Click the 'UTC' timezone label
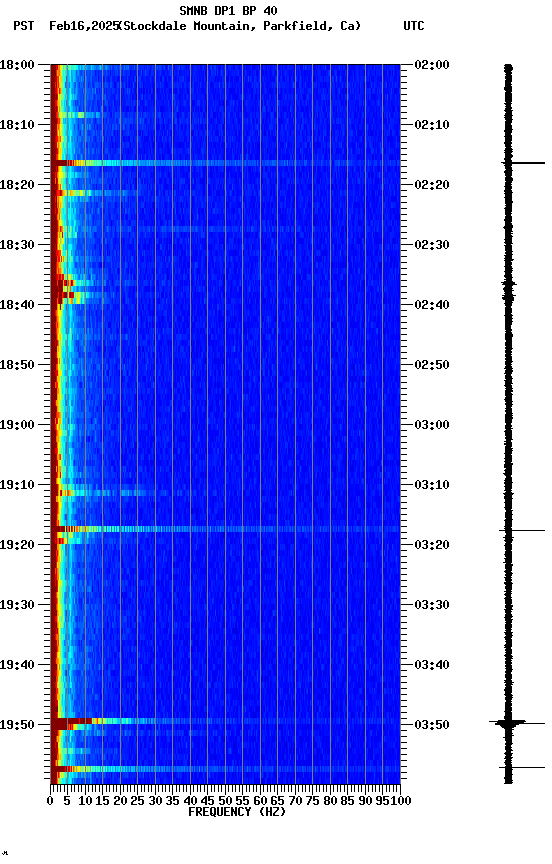 click(414, 26)
